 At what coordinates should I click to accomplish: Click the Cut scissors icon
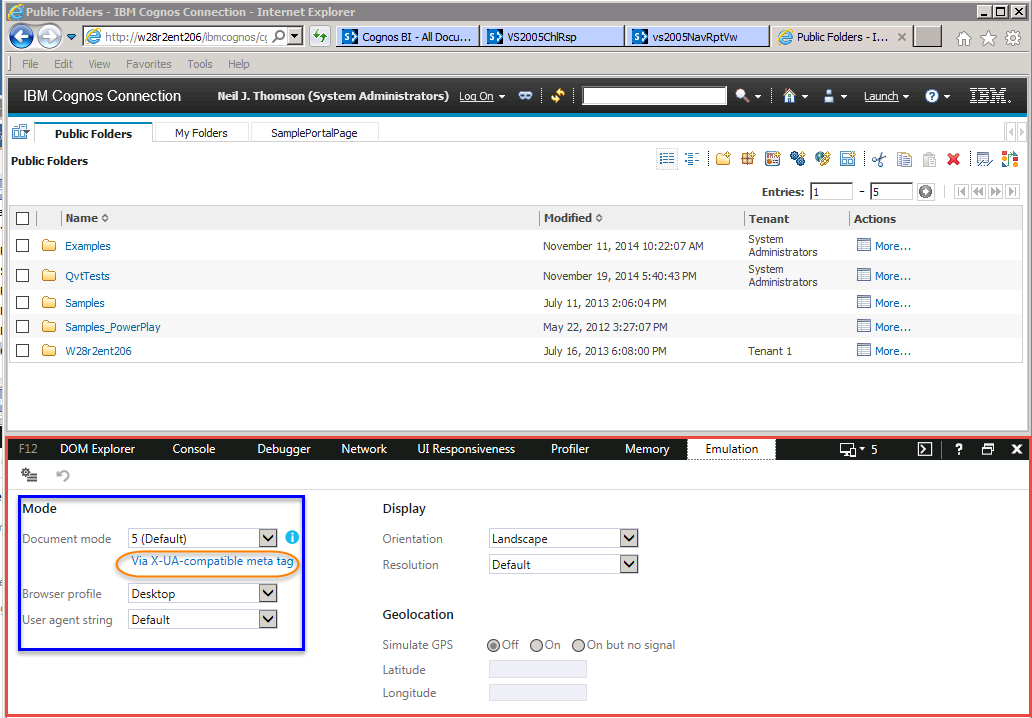[x=879, y=159]
